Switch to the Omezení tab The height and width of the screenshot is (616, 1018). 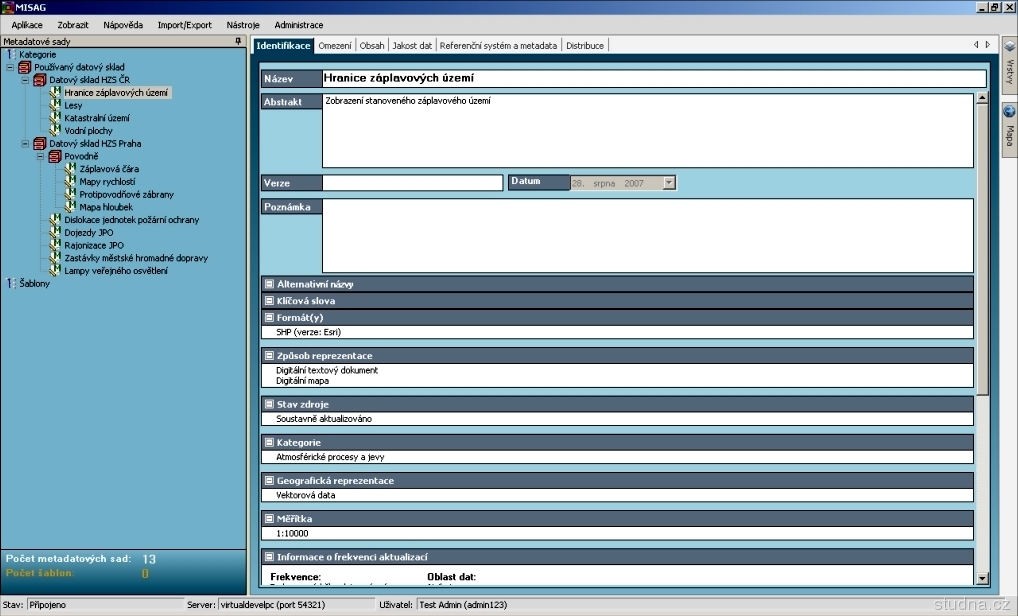pyautogui.click(x=335, y=45)
